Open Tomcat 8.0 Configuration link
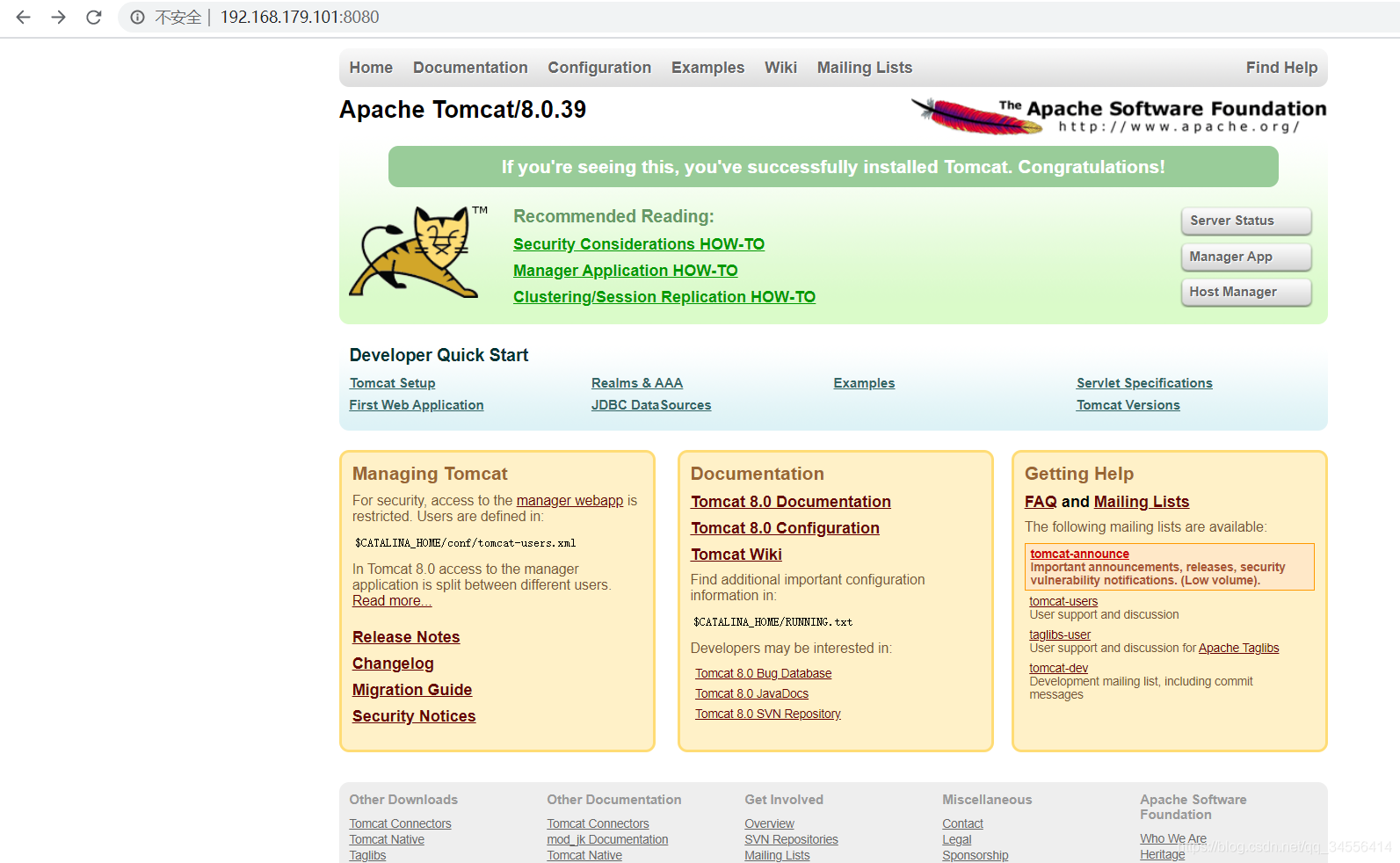 coord(785,528)
